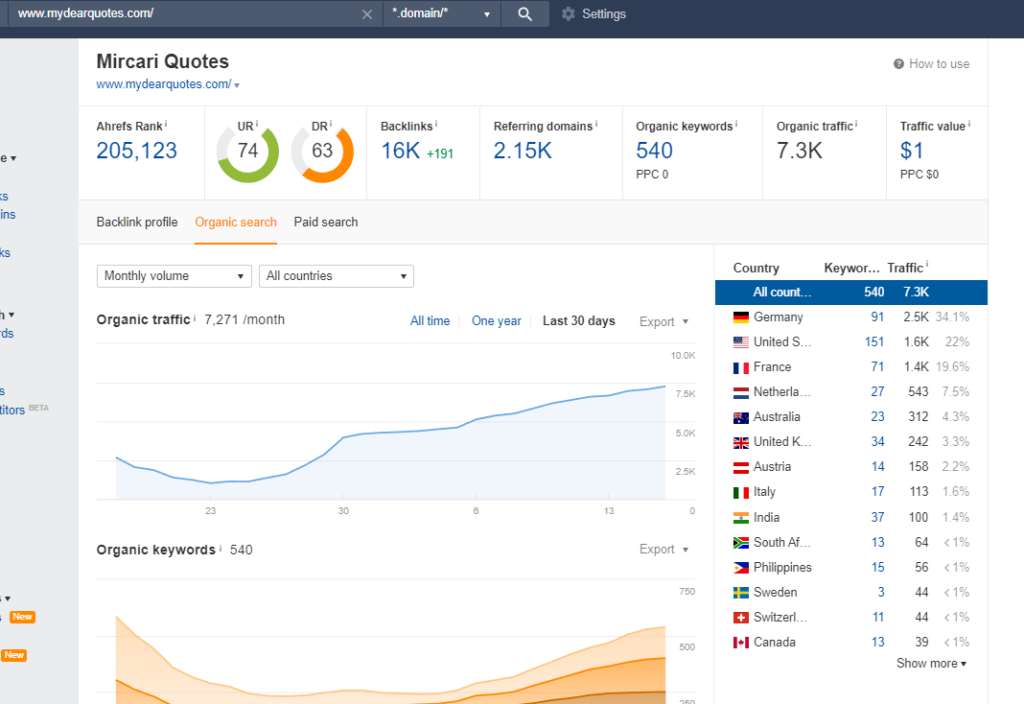Click the Italy flag icon

pos(741,492)
